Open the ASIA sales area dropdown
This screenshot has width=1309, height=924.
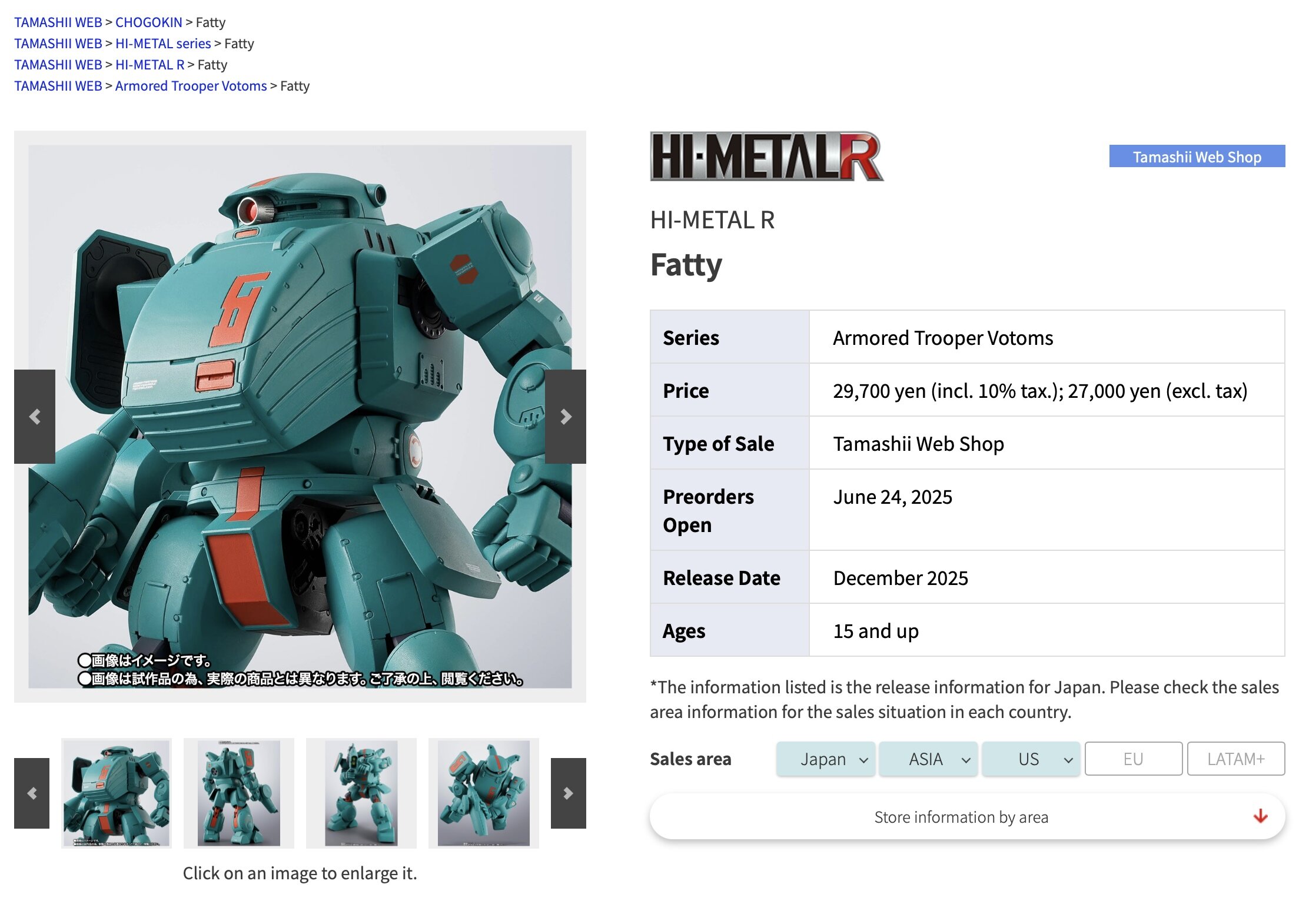[928, 759]
